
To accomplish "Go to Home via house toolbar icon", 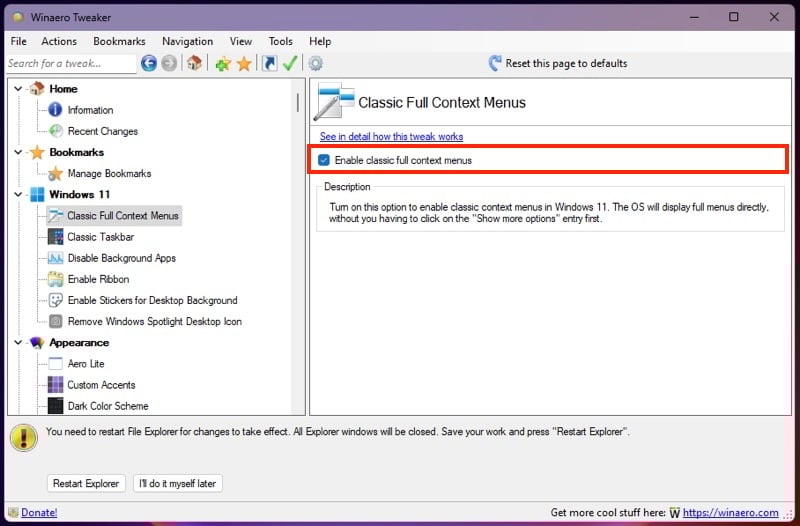I will coord(194,63).
